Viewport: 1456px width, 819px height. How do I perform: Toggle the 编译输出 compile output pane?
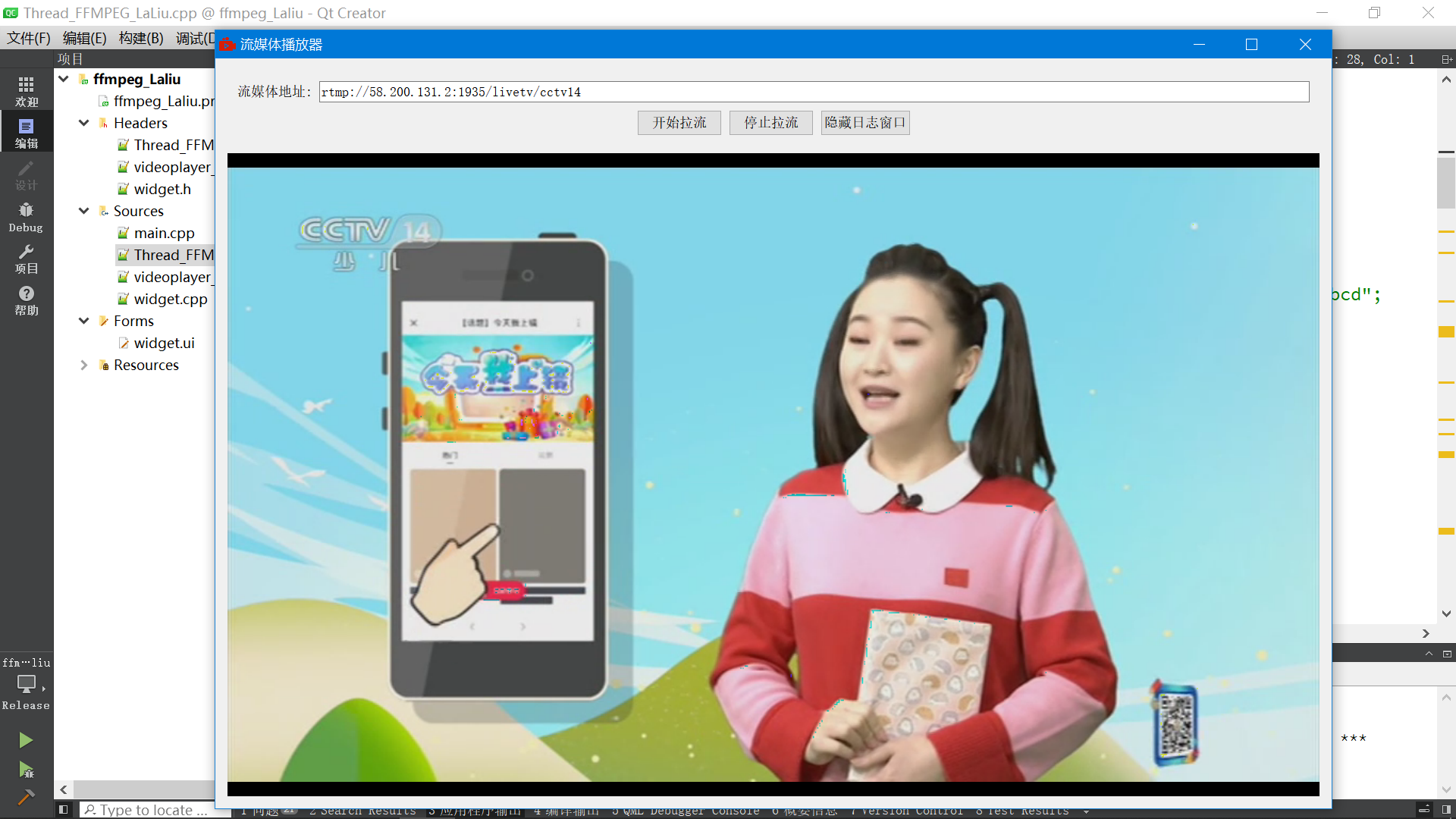pyautogui.click(x=565, y=810)
